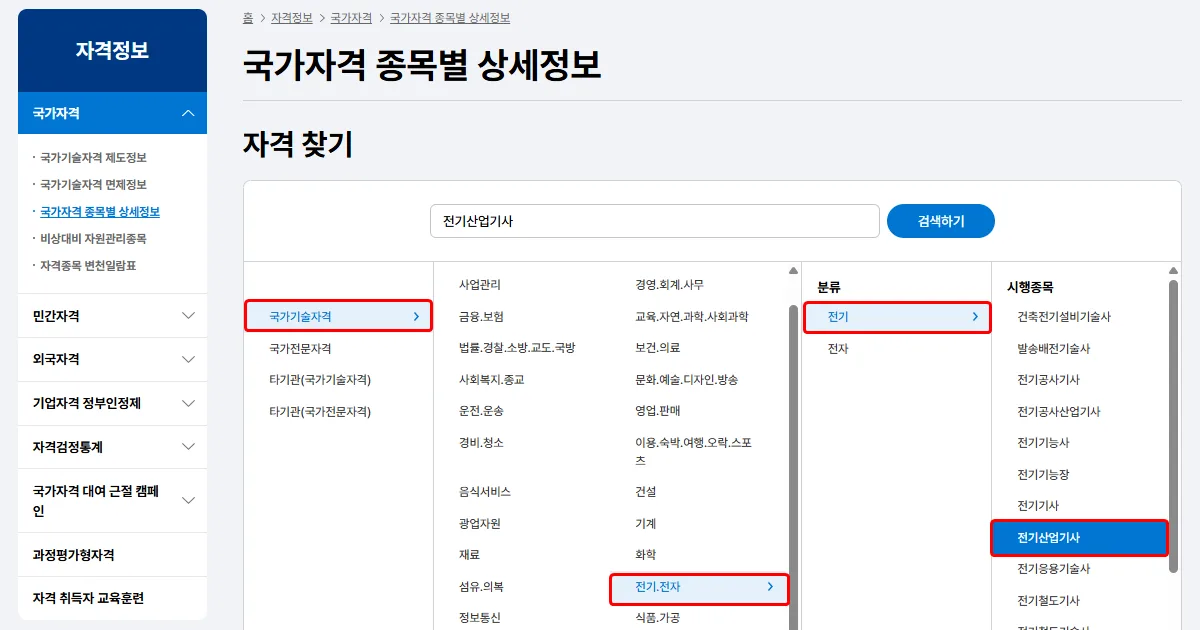Expand the 외국자격 sidebar section
Viewport: 1200px width, 630px height.
pos(112,359)
